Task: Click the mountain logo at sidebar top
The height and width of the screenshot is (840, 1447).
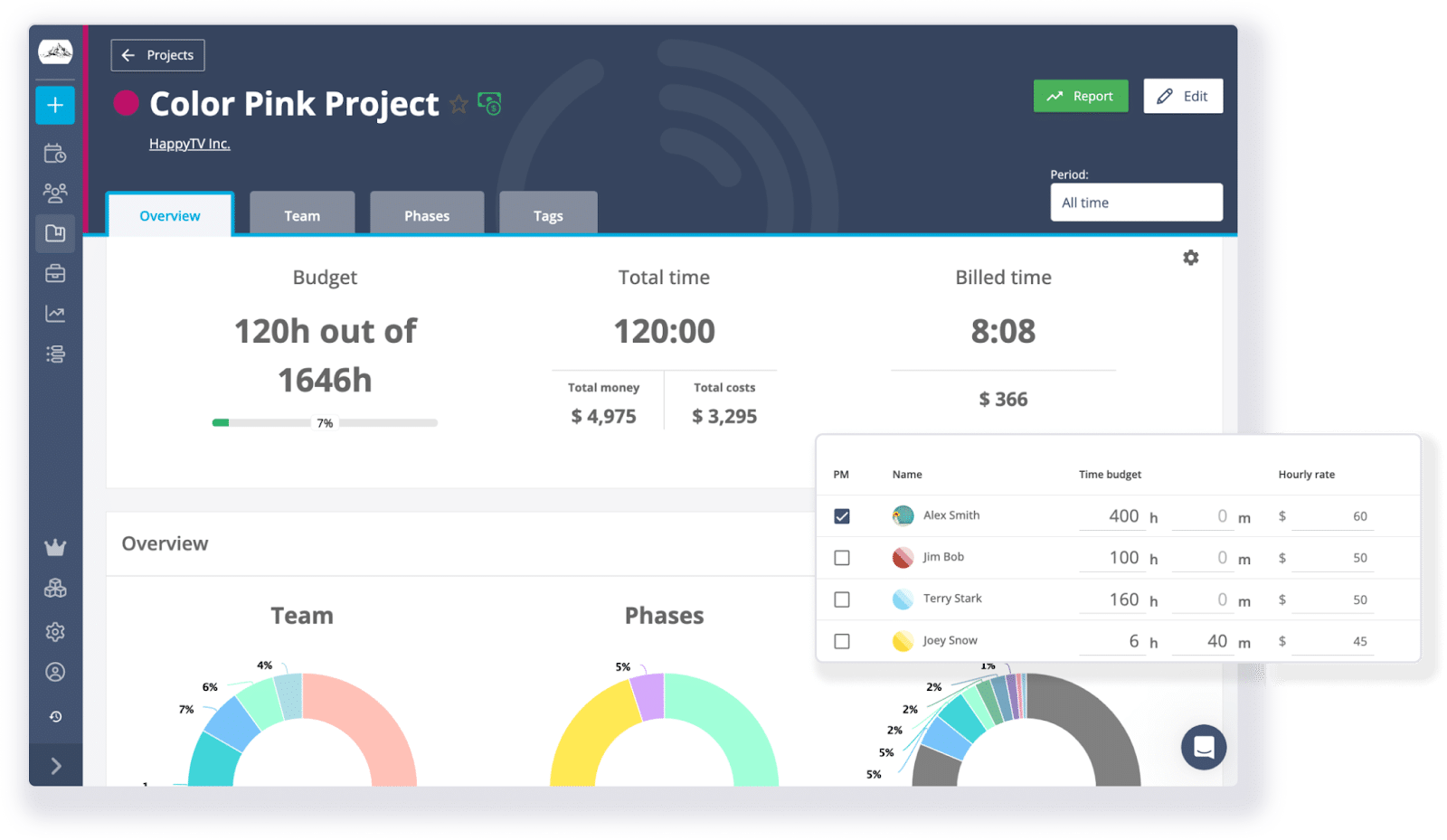Action: [55, 52]
